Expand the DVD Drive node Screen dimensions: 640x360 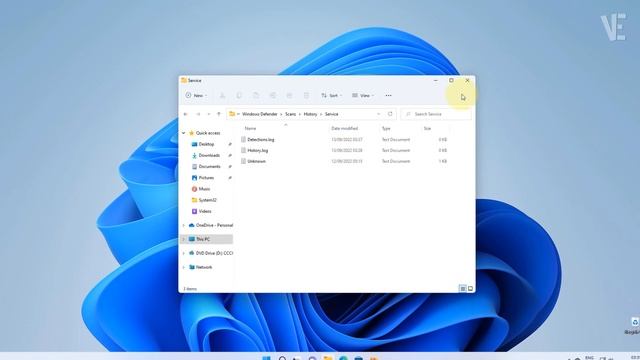(183, 253)
